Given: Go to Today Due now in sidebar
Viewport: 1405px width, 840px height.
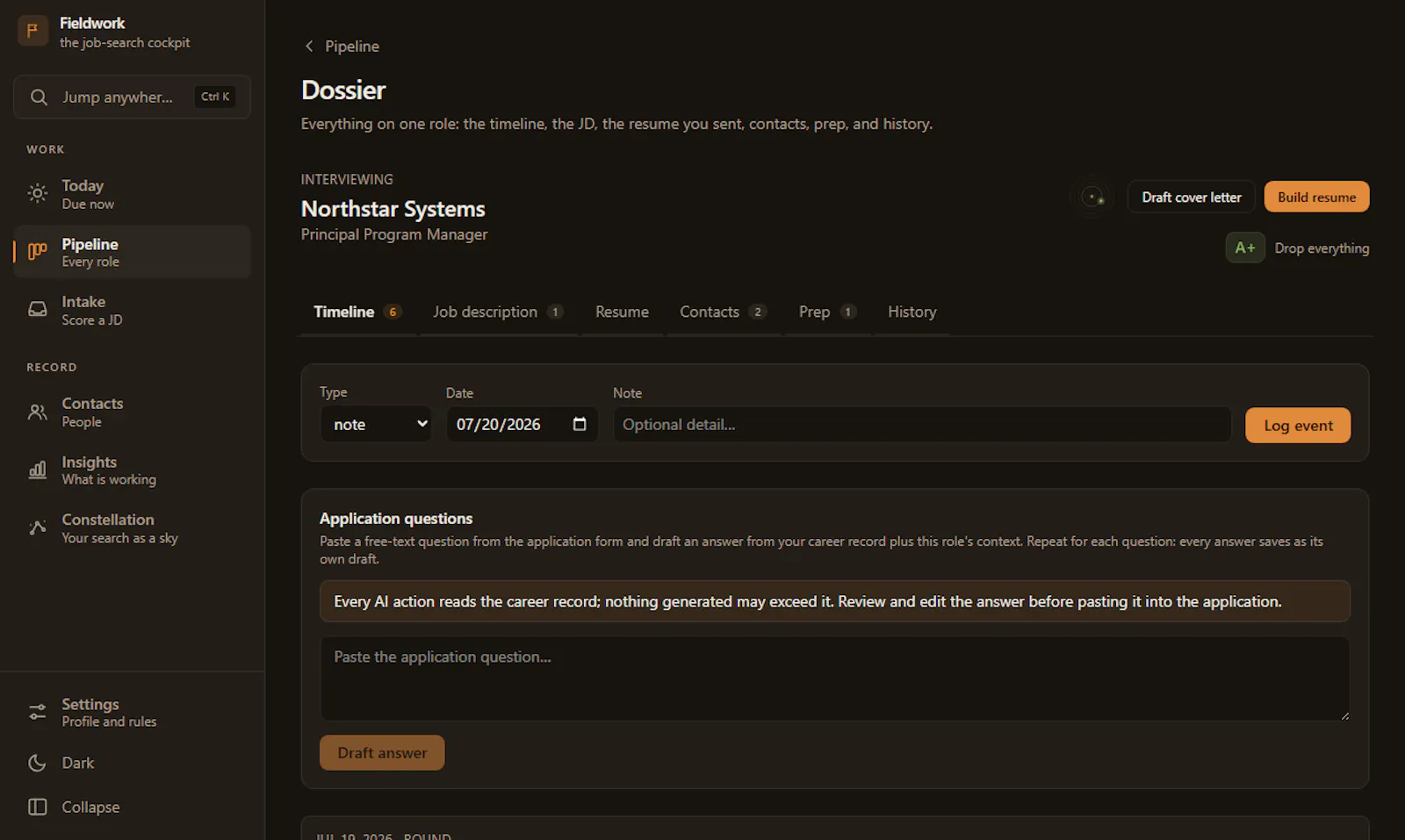Looking at the screenshot, I should pyautogui.click(x=132, y=194).
